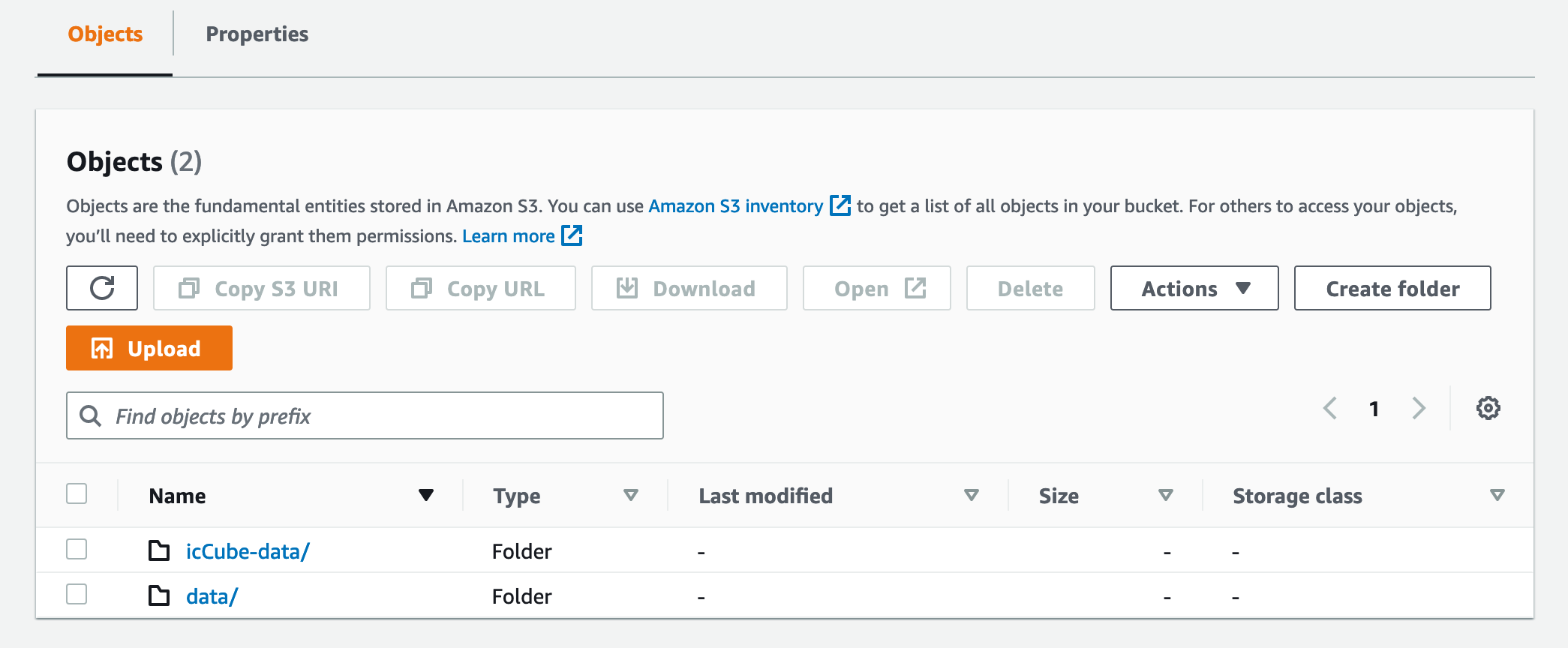Click the external link icon after Learn more
This screenshot has width=1568, height=648.
pos(572,235)
